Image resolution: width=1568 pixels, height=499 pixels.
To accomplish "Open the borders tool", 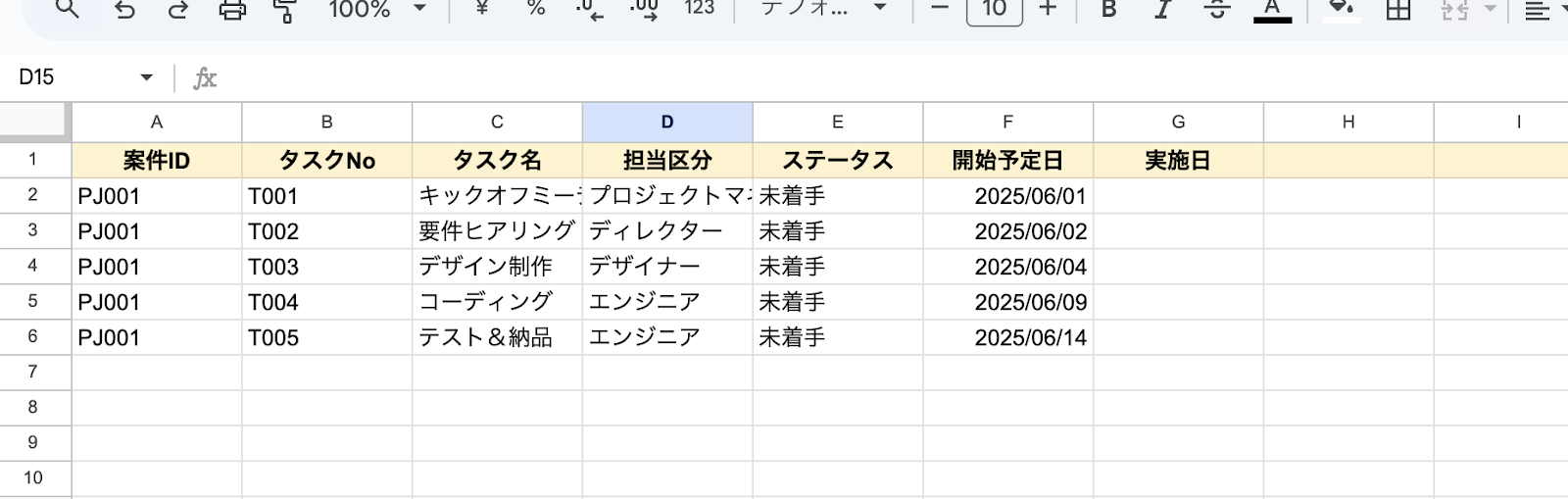I will coord(1397,10).
